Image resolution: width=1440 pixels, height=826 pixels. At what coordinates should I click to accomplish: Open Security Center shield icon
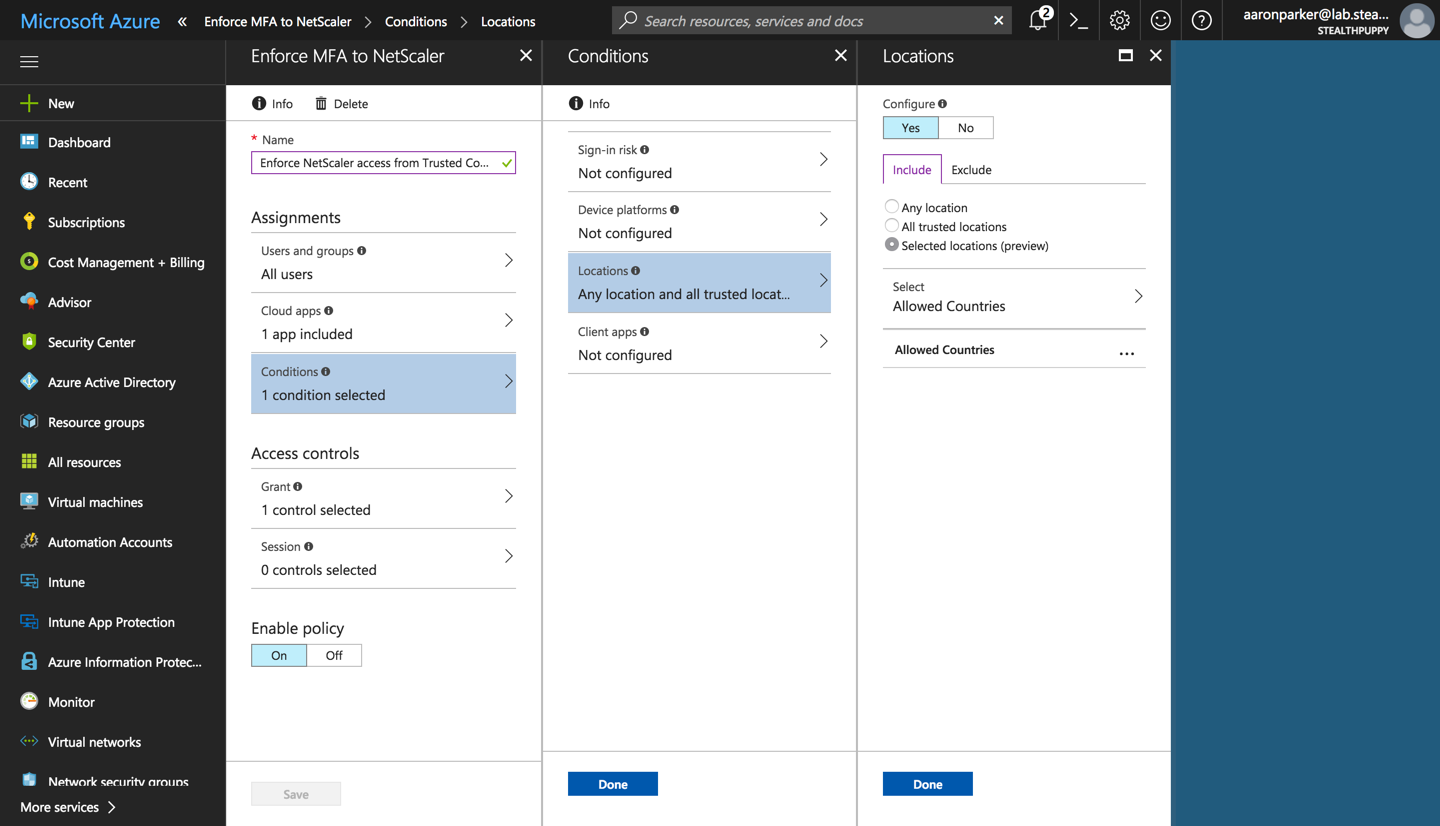coord(29,342)
